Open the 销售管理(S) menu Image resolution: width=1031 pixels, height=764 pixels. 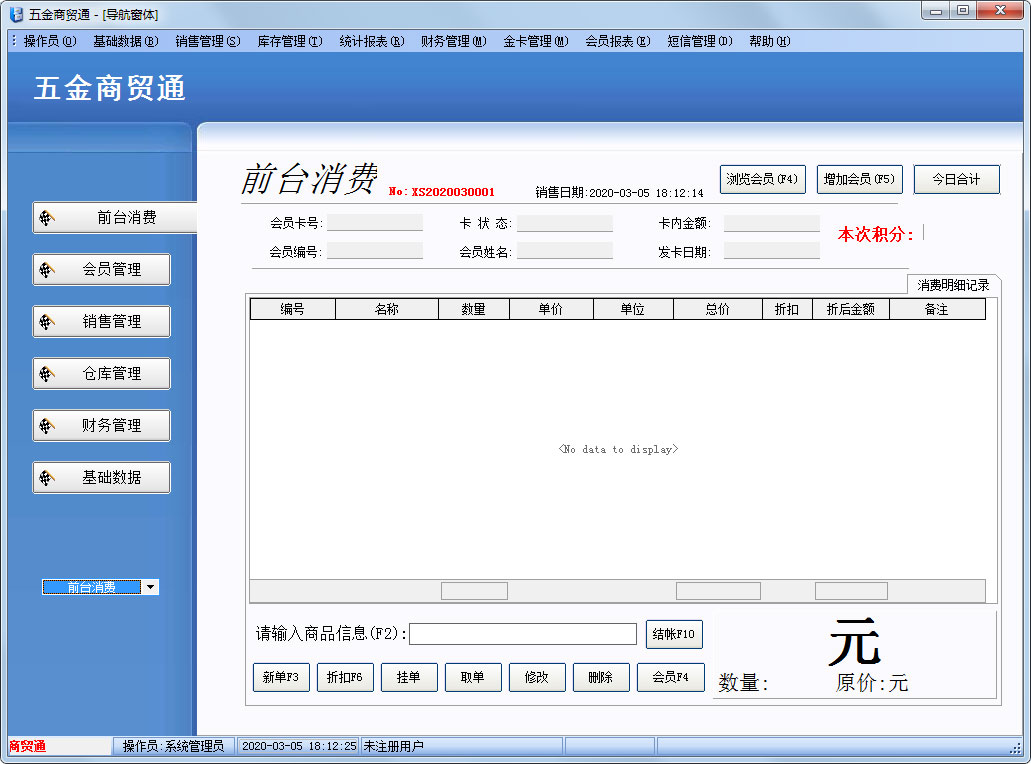pos(208,41)
